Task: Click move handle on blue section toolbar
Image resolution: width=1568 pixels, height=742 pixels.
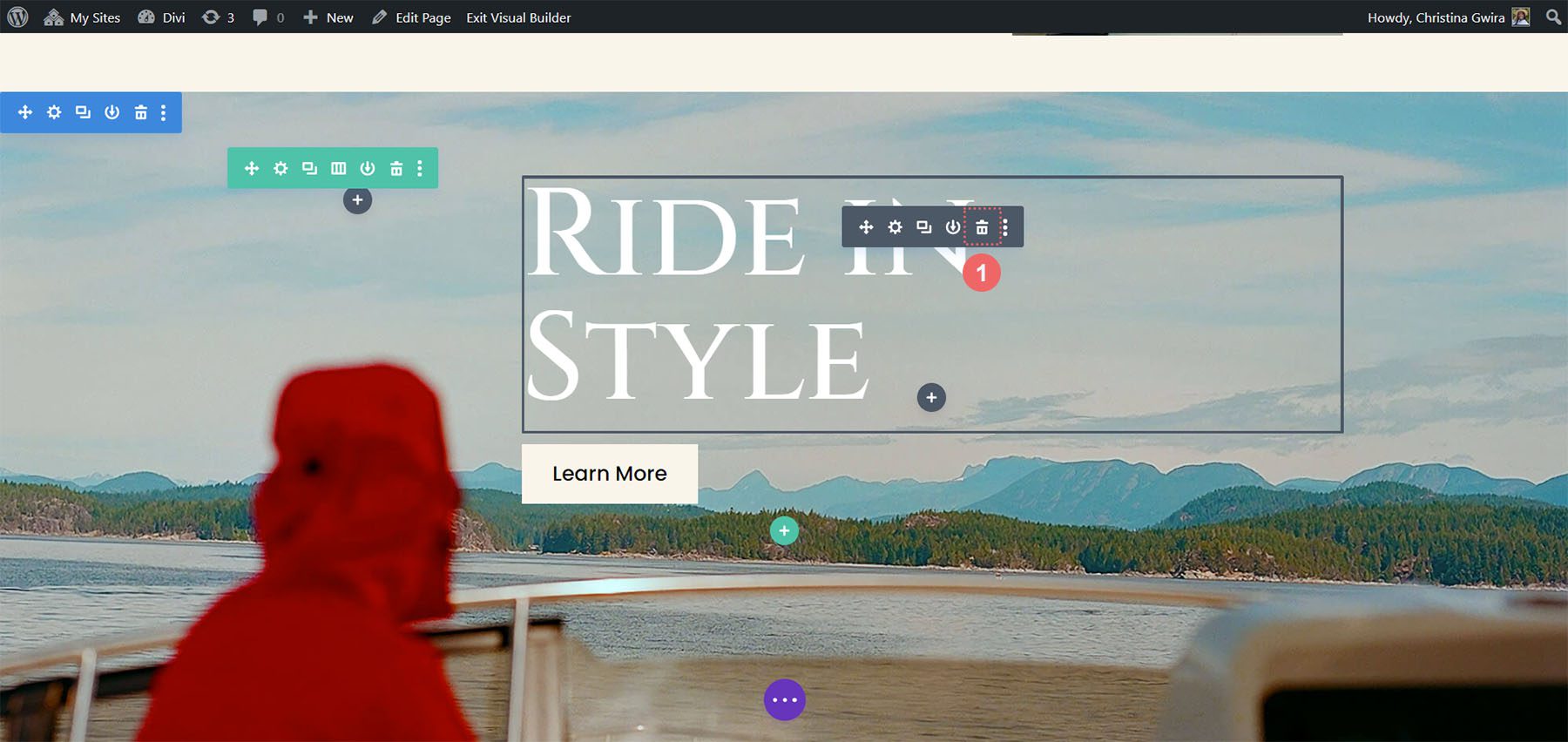Action: (x=25, y=112)
